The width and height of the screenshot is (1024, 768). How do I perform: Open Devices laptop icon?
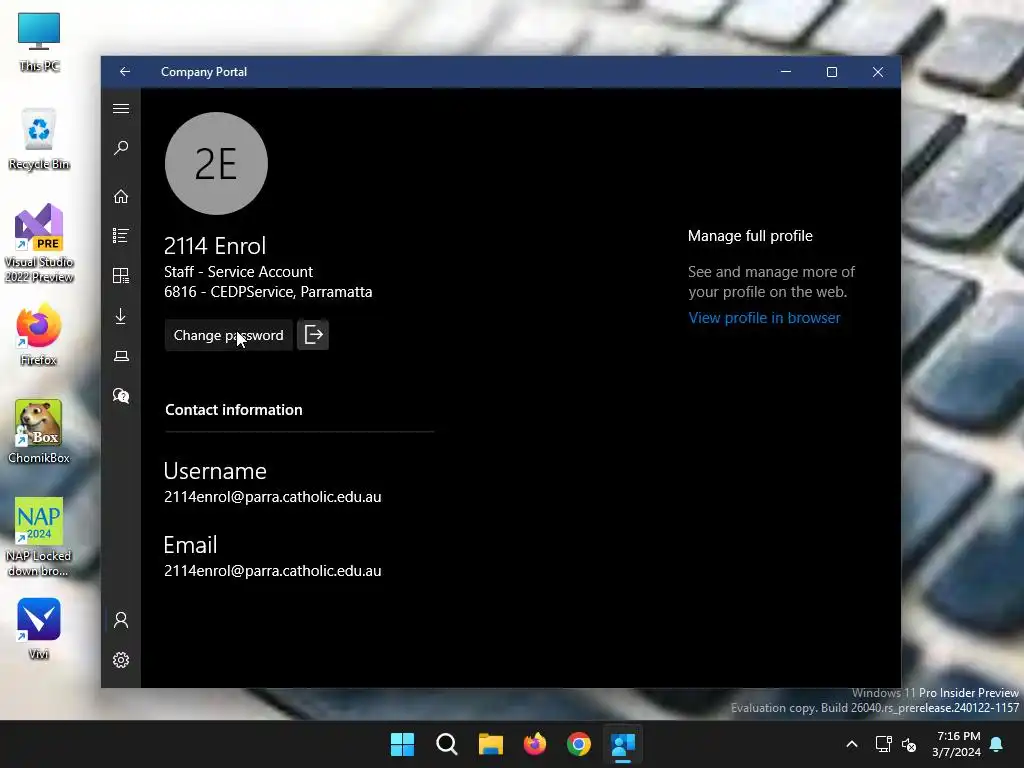coord(121,356)
